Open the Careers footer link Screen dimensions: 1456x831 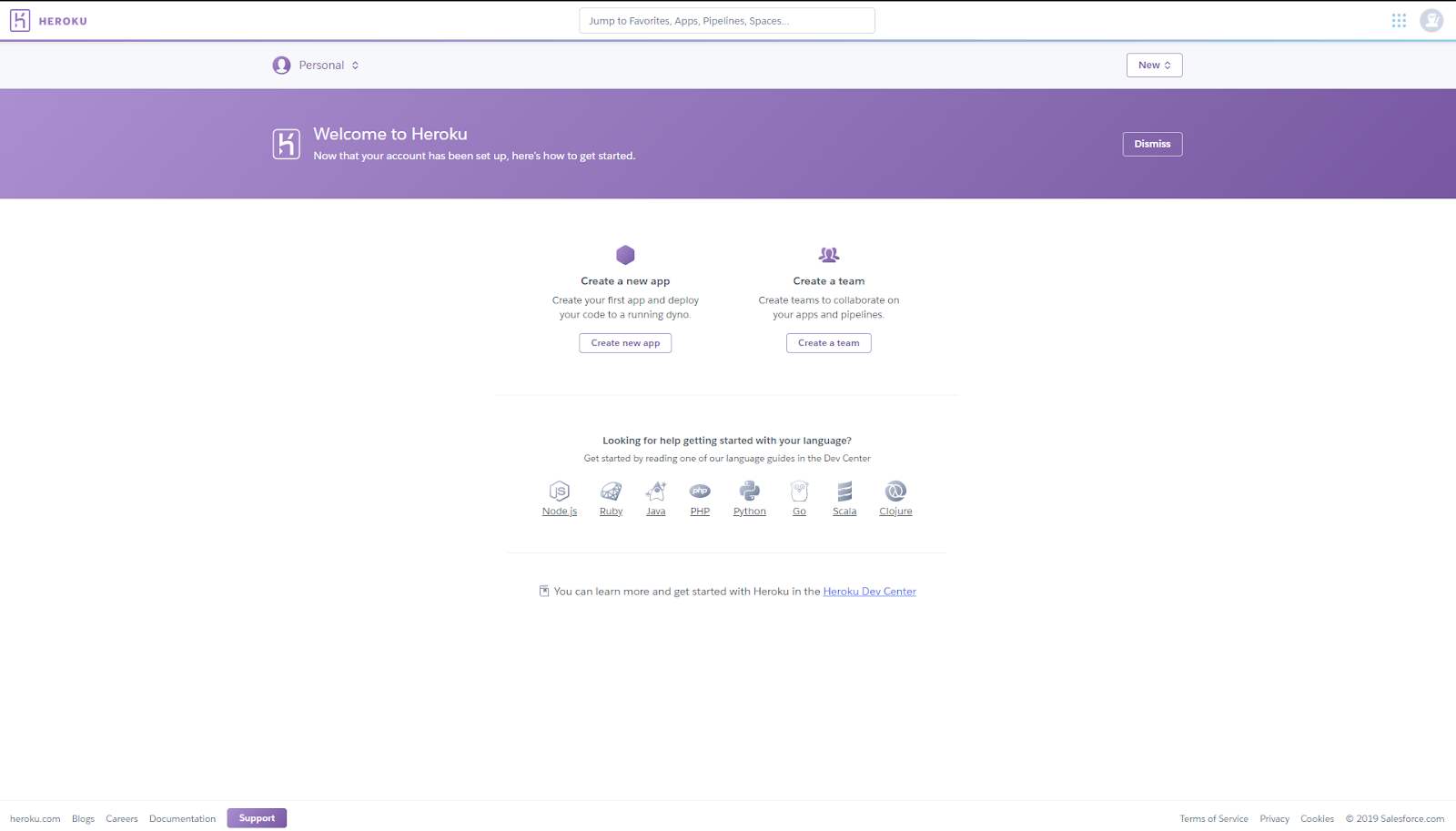coord(122,819)
